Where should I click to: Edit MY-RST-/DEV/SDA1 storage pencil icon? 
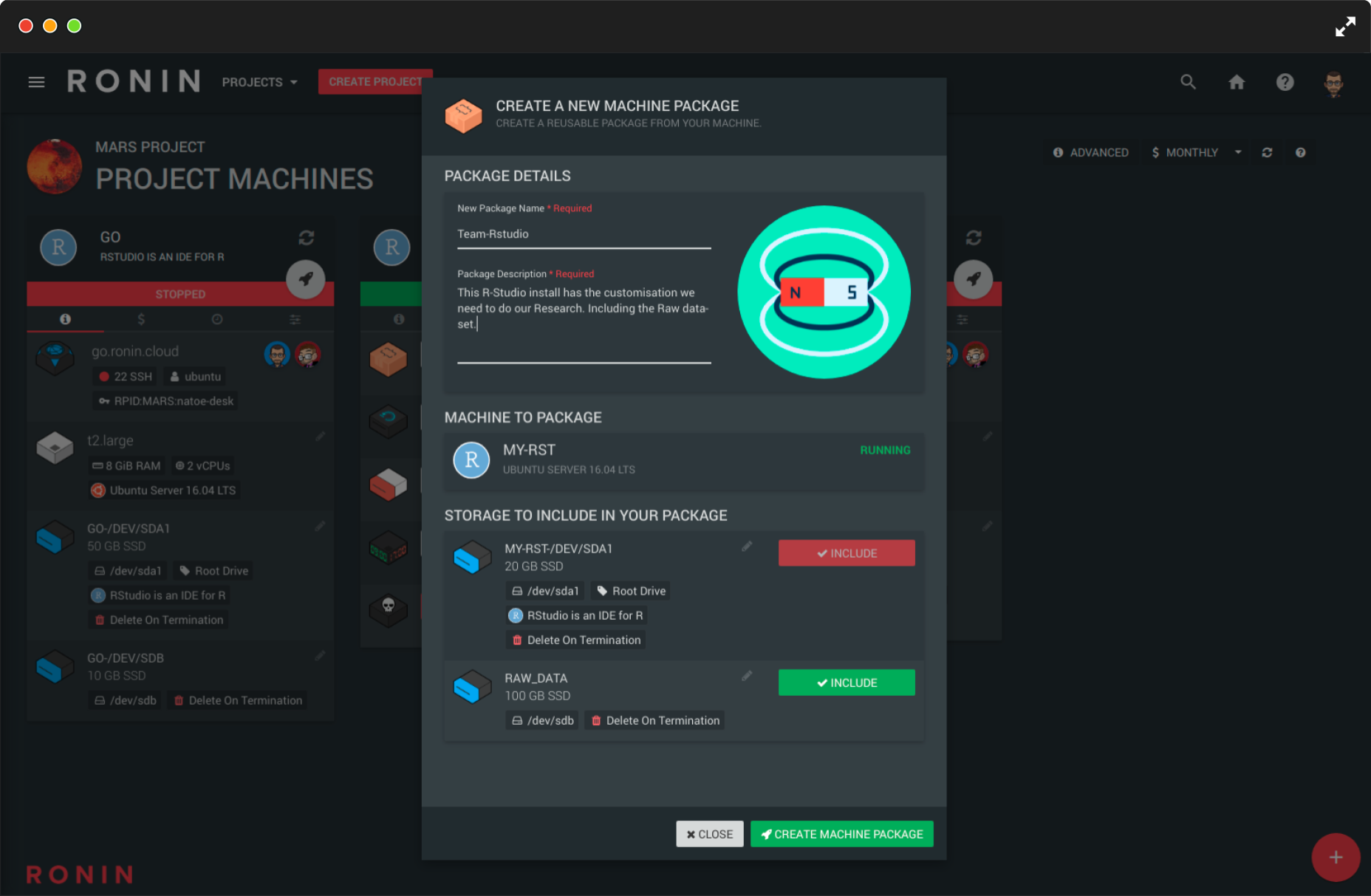tap(747, 547)
